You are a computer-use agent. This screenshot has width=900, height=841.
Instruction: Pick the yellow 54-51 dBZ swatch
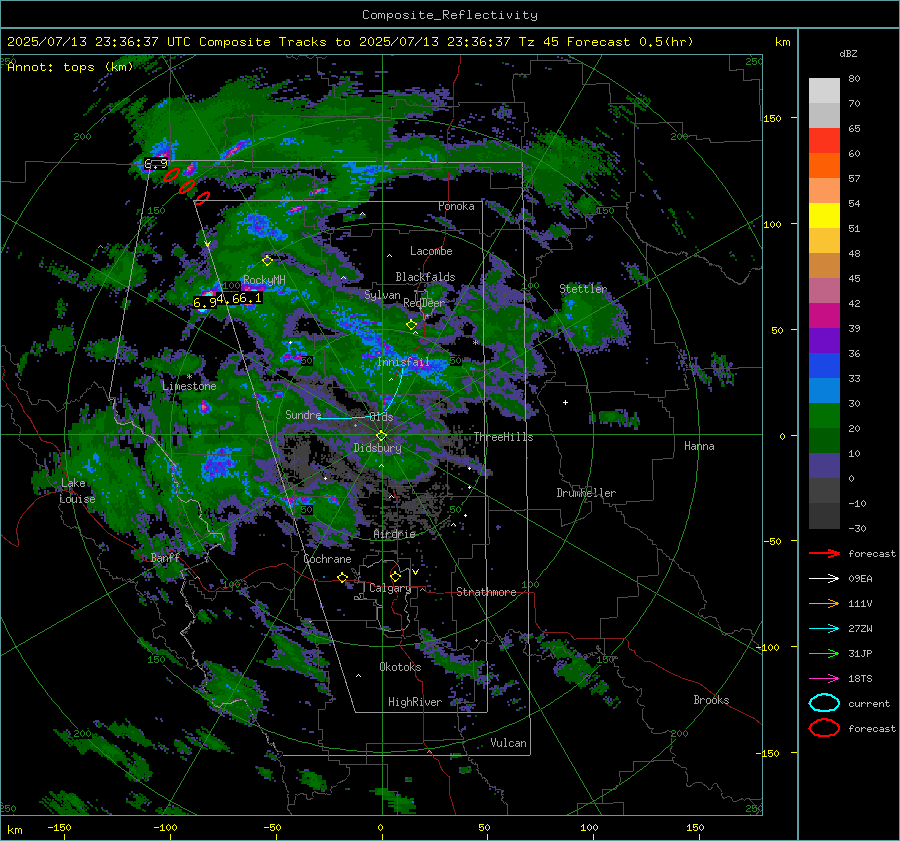point(824,216)
